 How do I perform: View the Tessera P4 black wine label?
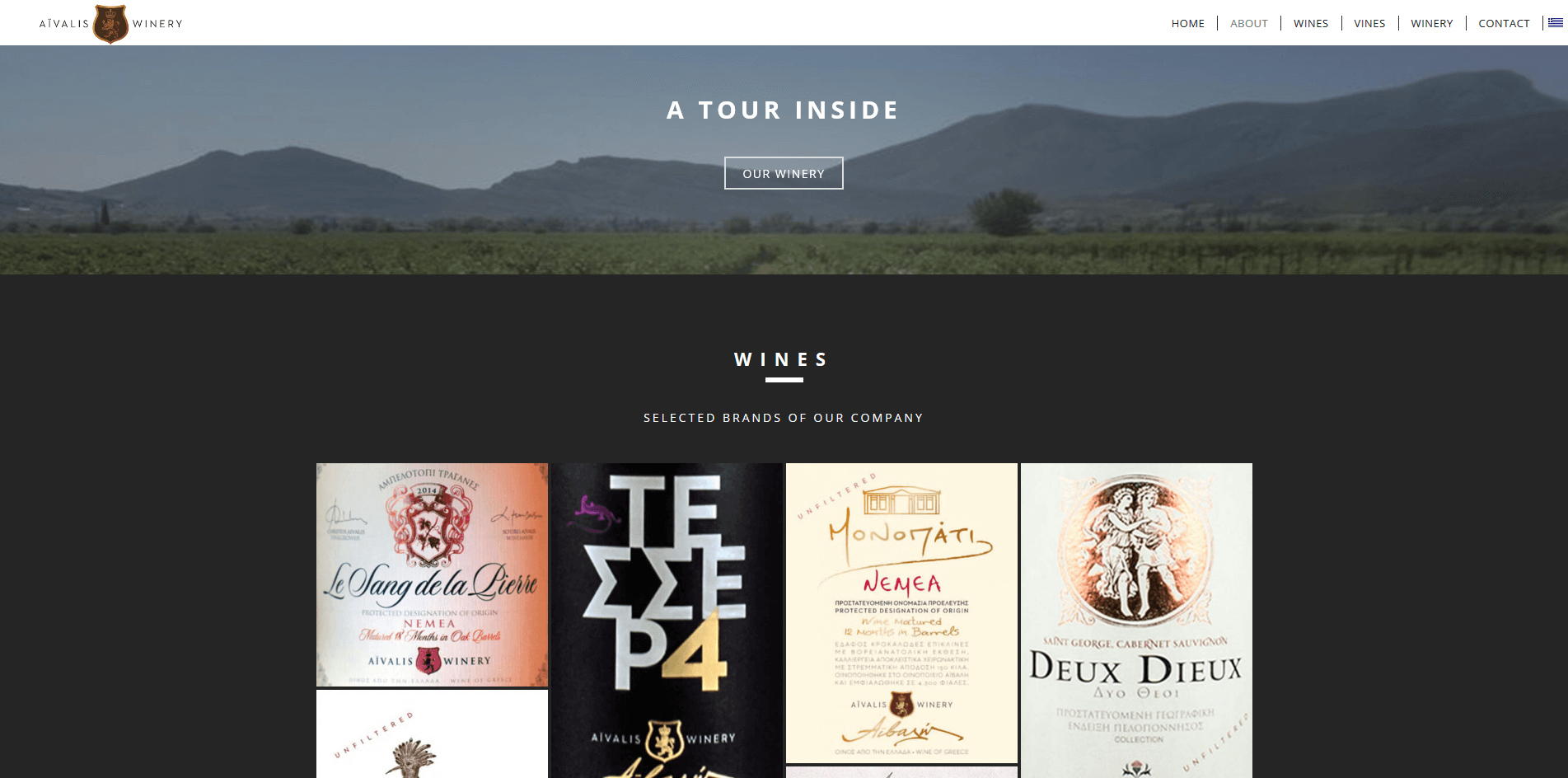(x=667, y=621)
